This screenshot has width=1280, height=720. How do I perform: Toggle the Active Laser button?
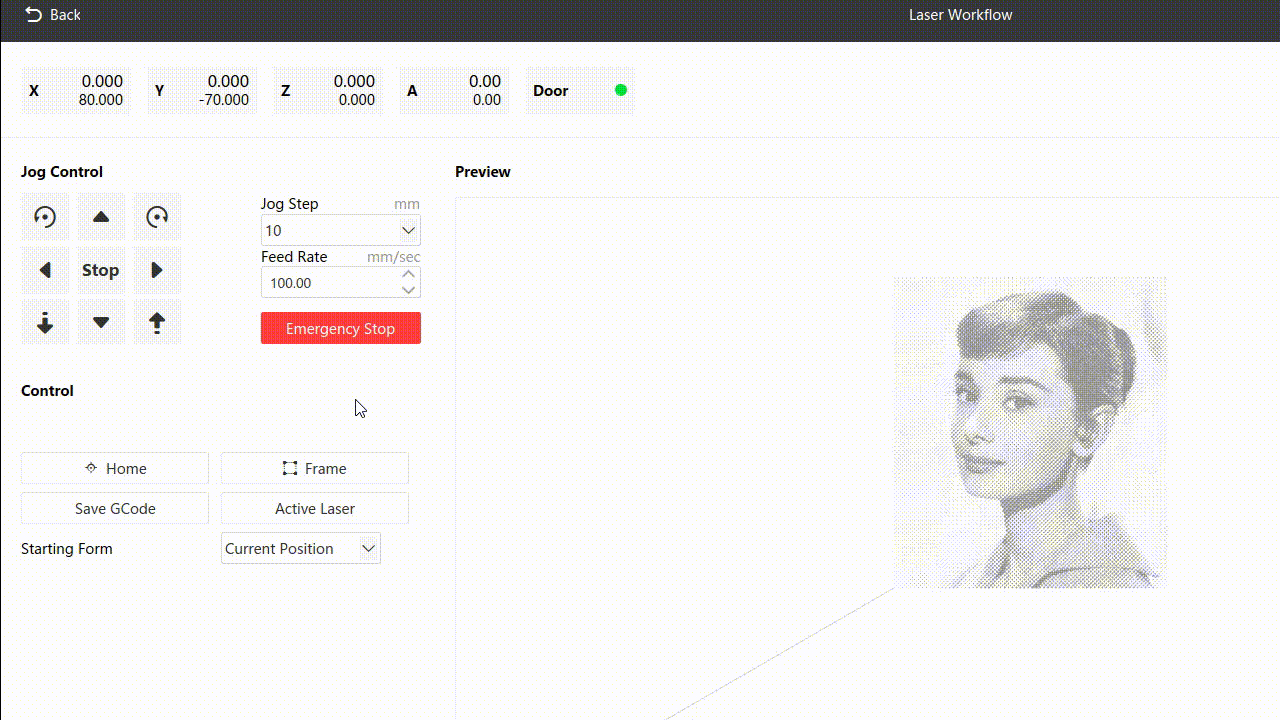315,508
